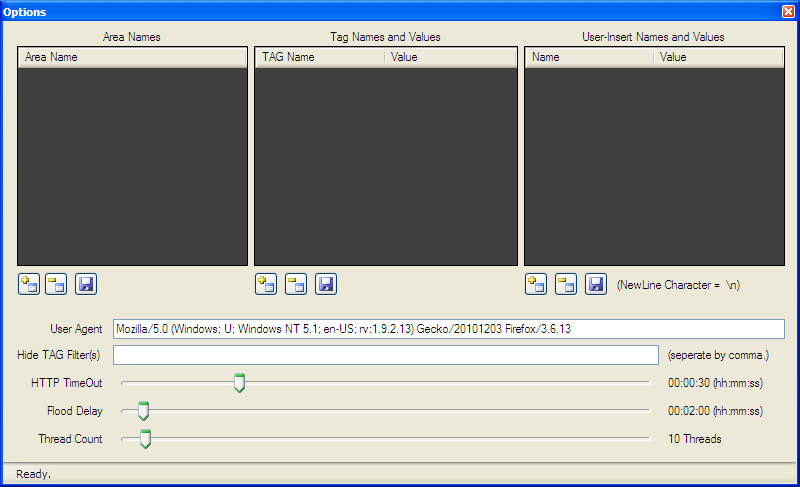Click the add icon under Area Names
Viewport: 800px width, 487px height.
[x=28, y=284]
